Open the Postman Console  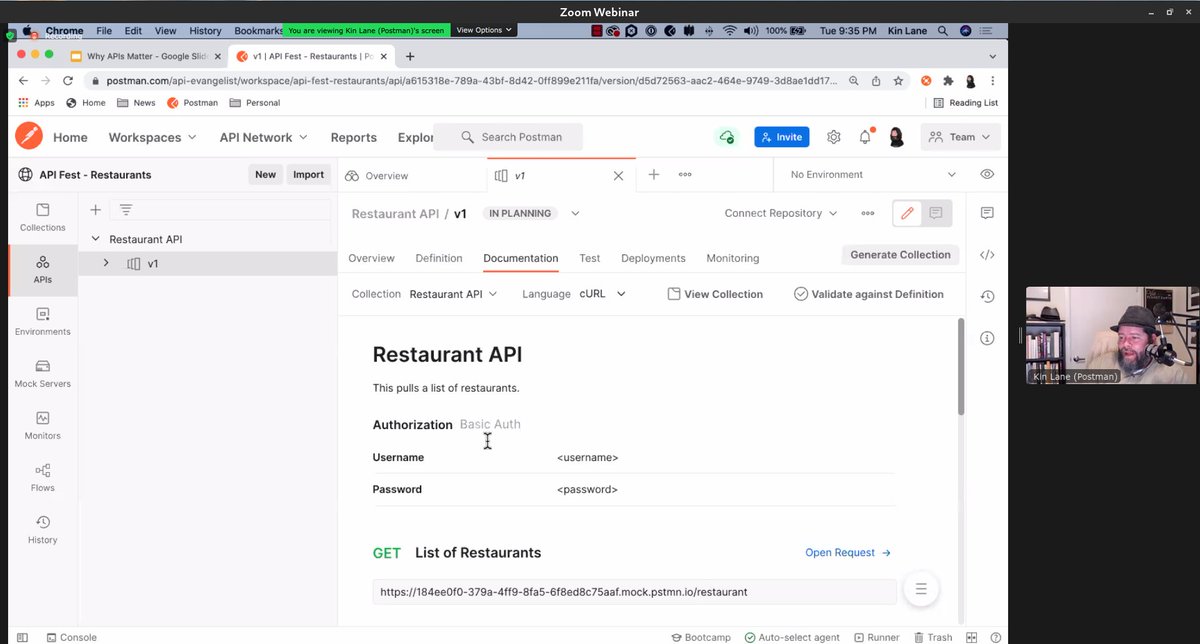click(72, 637)
